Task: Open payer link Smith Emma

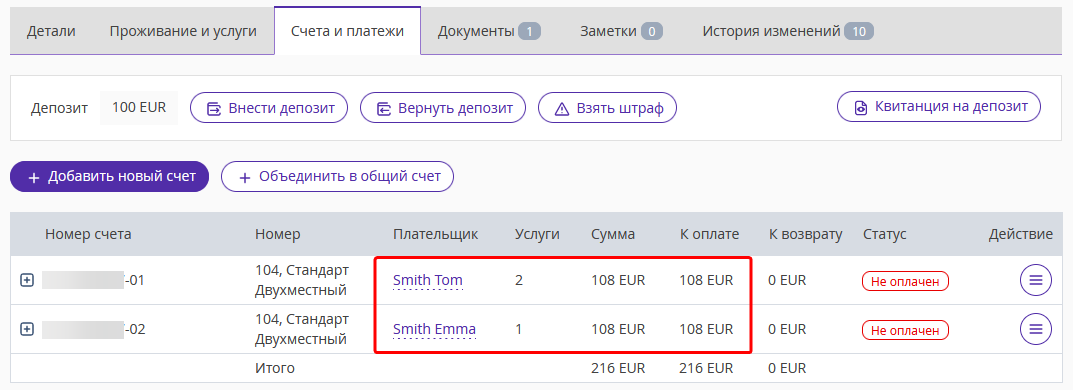Action: (435, 329)
